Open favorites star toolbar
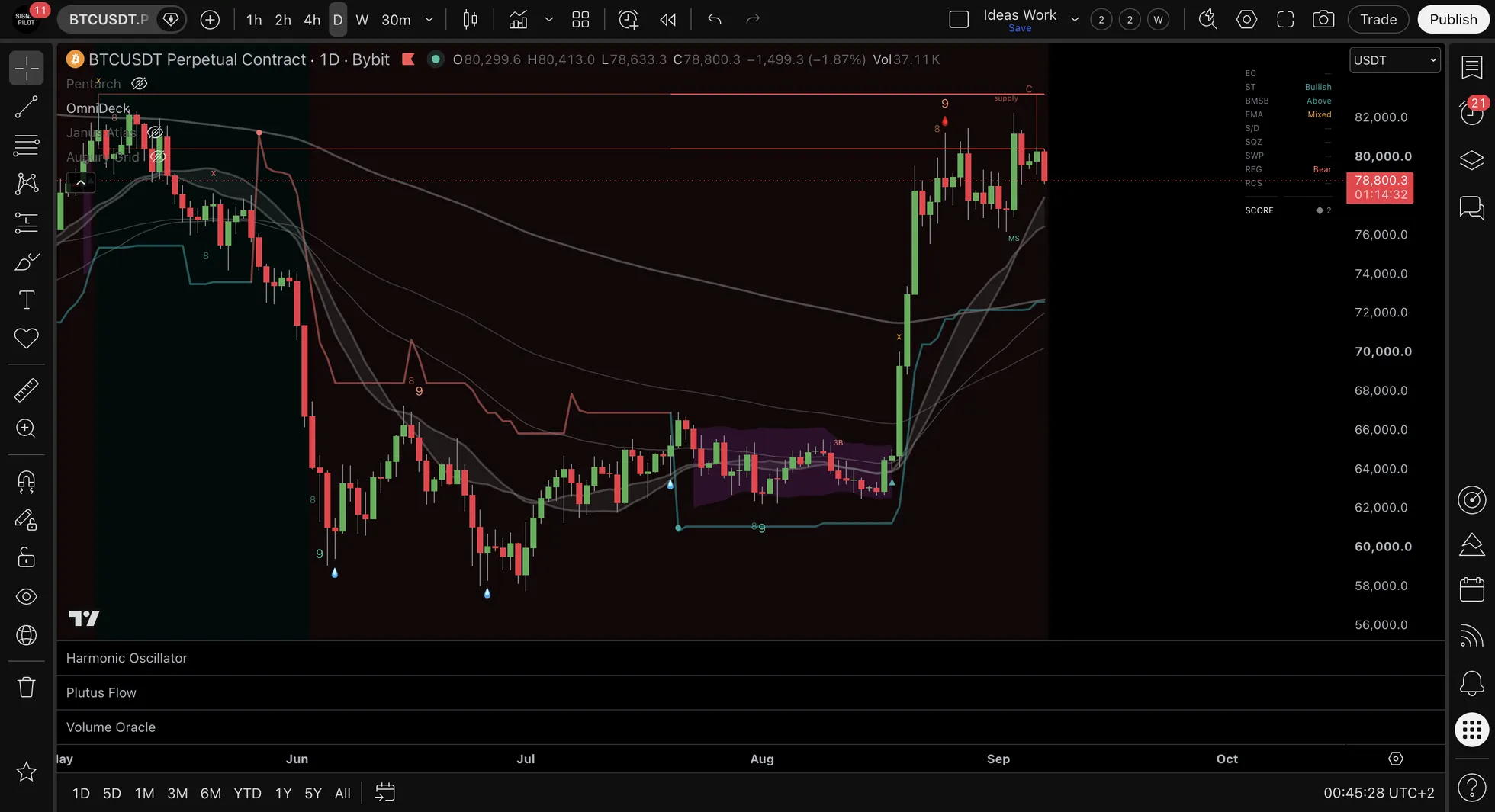Viewport: 1495px width, 812px height. click(27, 772)
